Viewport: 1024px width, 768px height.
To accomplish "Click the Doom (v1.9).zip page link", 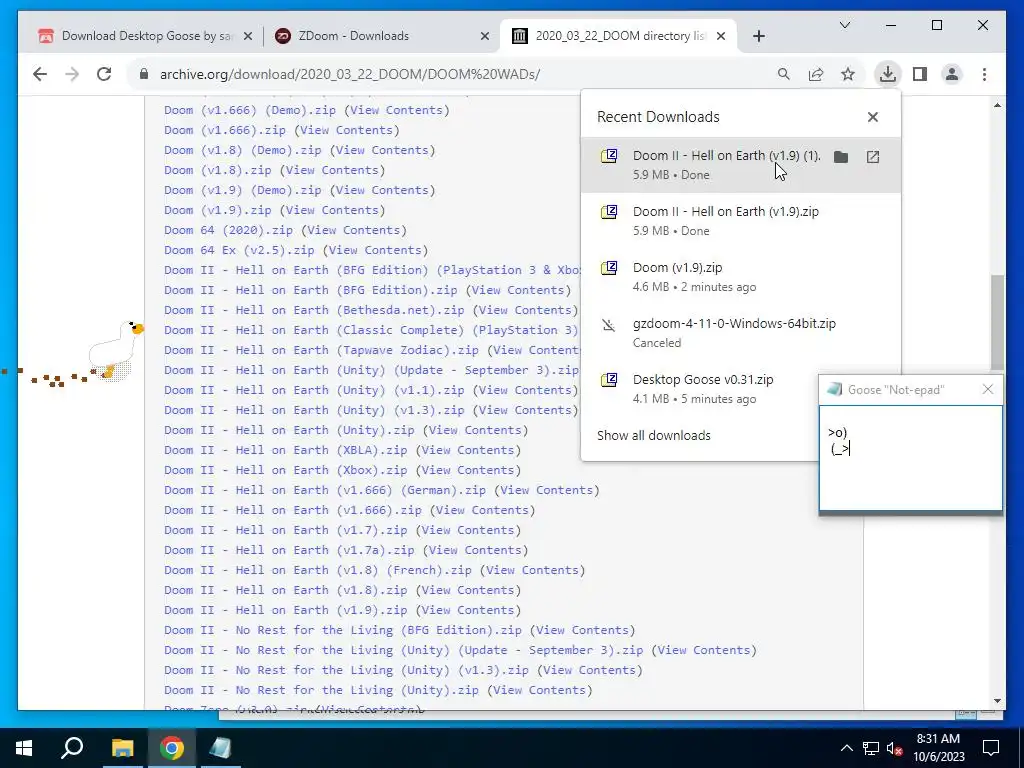I will (217, 210).
